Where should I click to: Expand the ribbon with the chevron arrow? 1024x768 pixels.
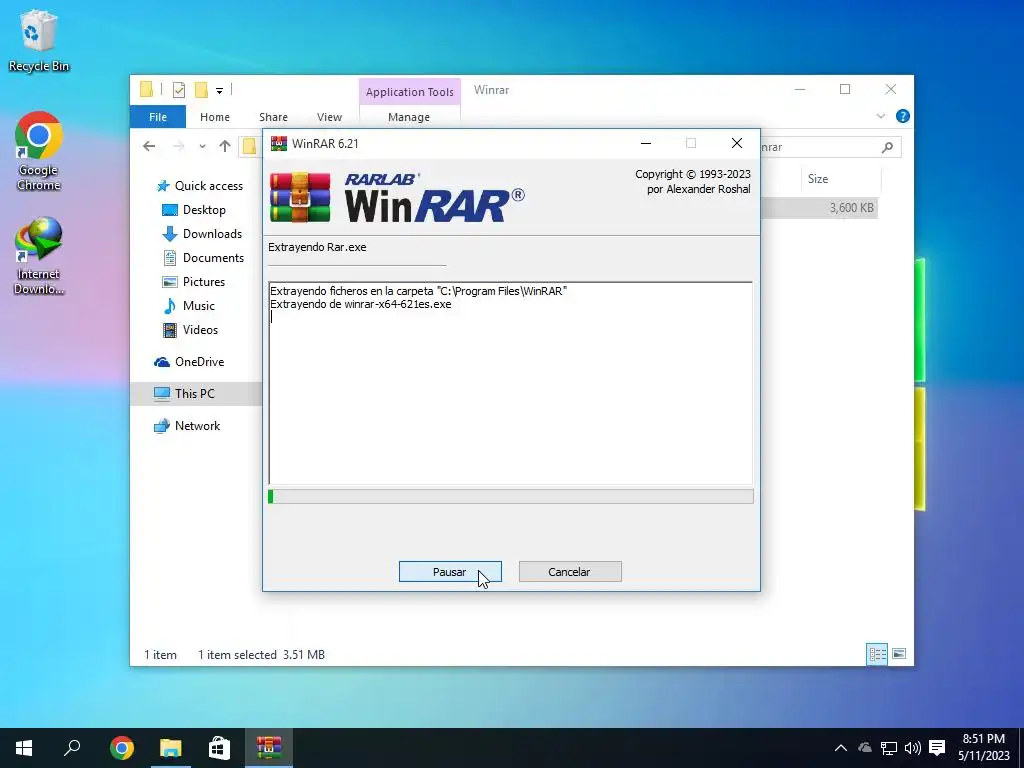click(880, 116)
